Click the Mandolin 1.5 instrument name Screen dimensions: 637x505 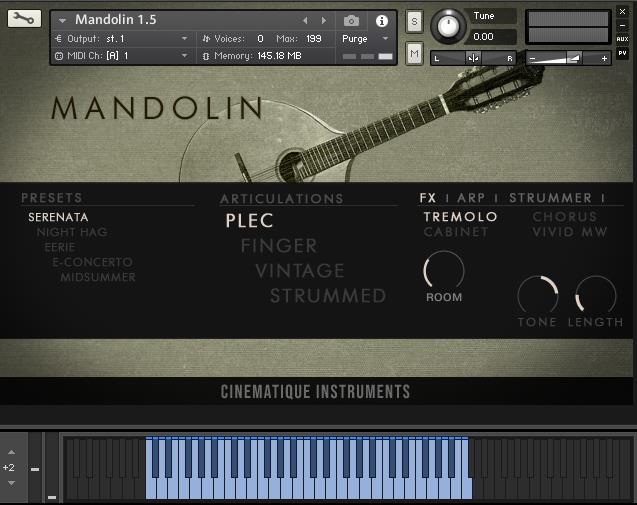[115, 20]
